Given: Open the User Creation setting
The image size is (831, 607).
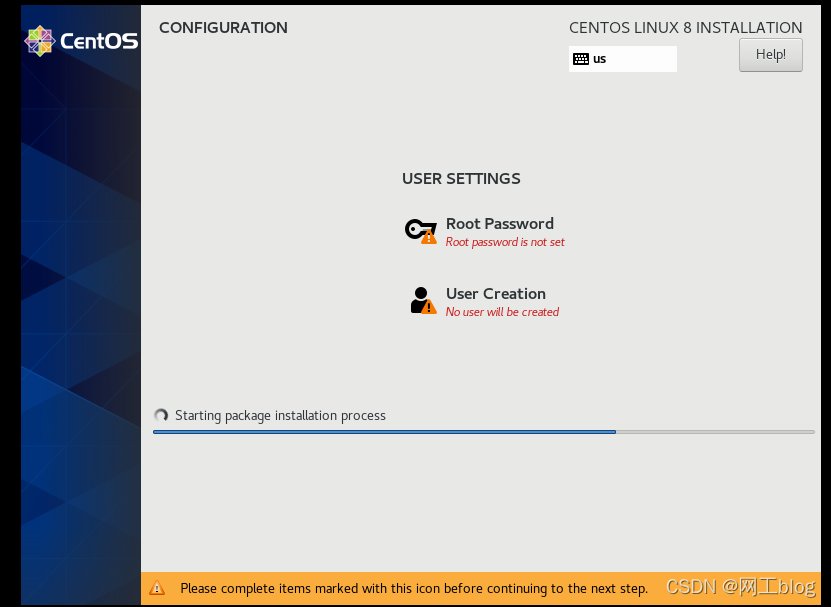Looking at the screenshot, I should tap(484, 302).
